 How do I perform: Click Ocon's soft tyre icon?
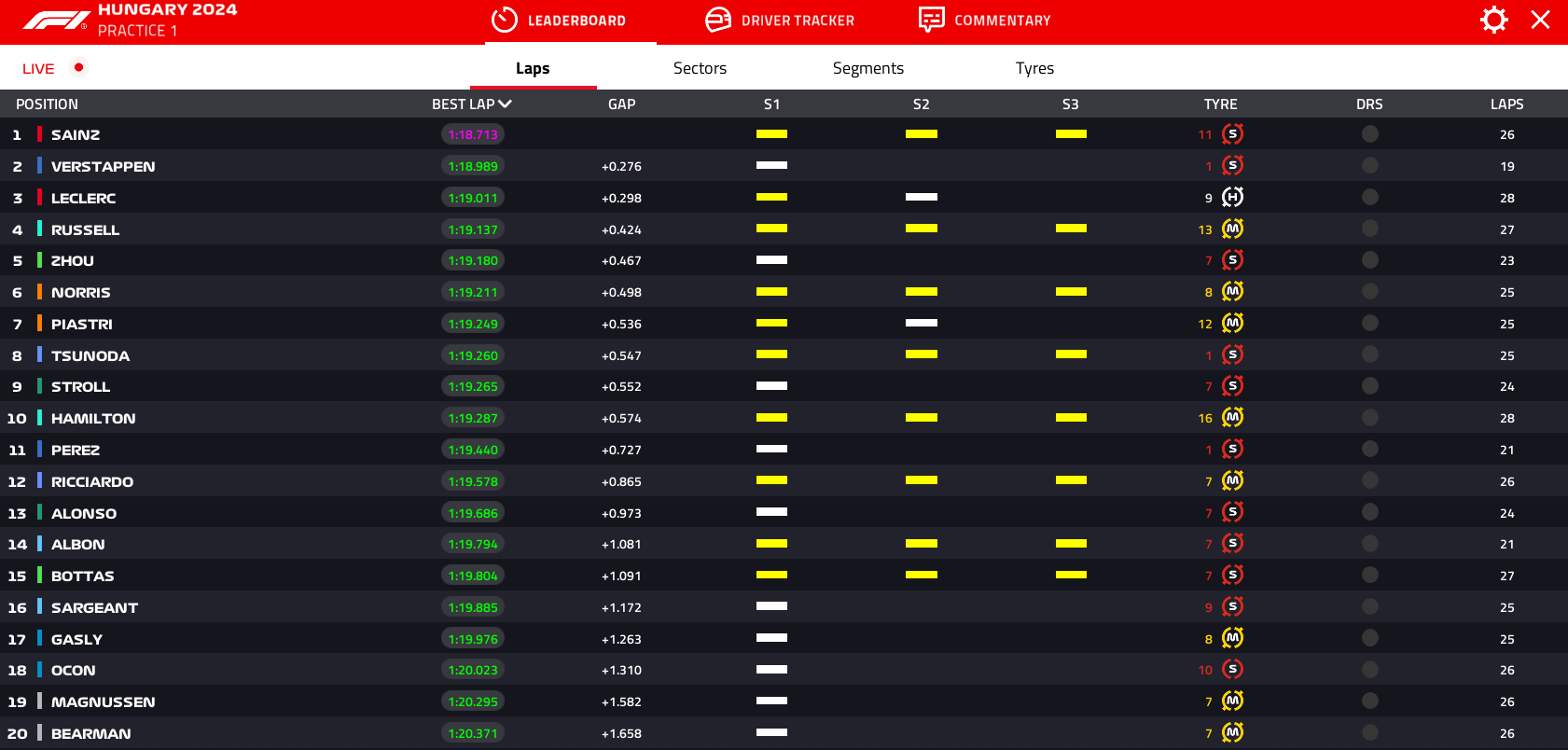point(1232,670)
